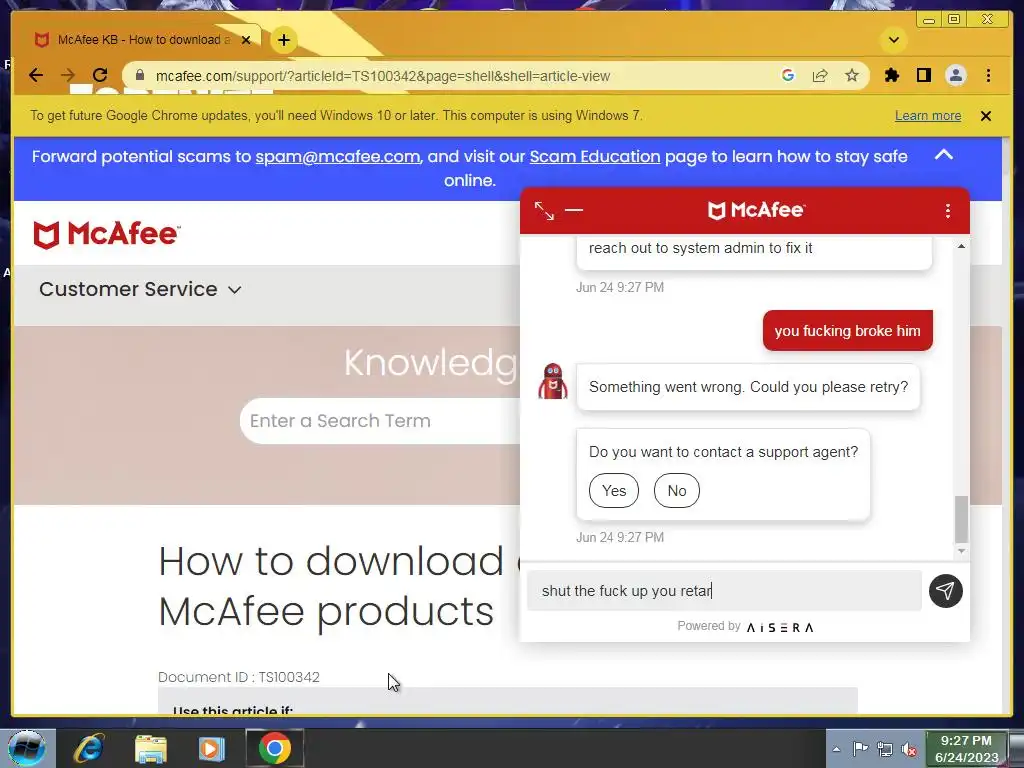Screen dimensions: 1024x768
Task: Minimize the McAfee chat widget
Action: pos(573,210)
